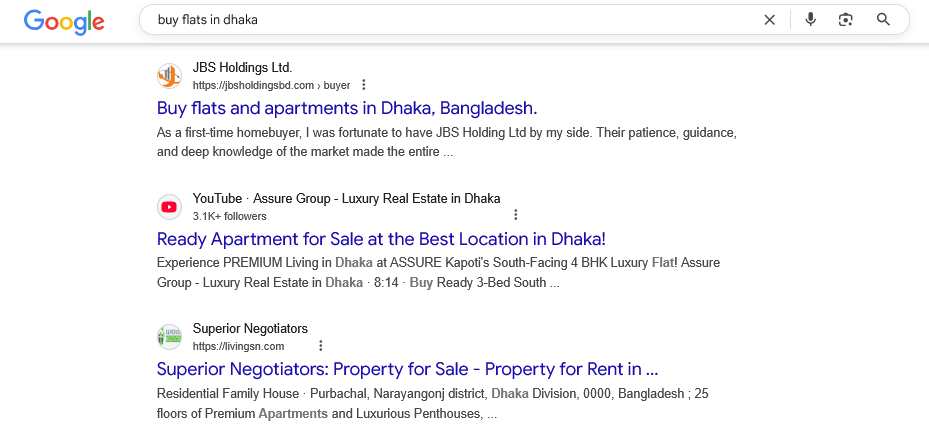Open more options for YouTube result
929x437 pixels.
[x=516, y=215]
